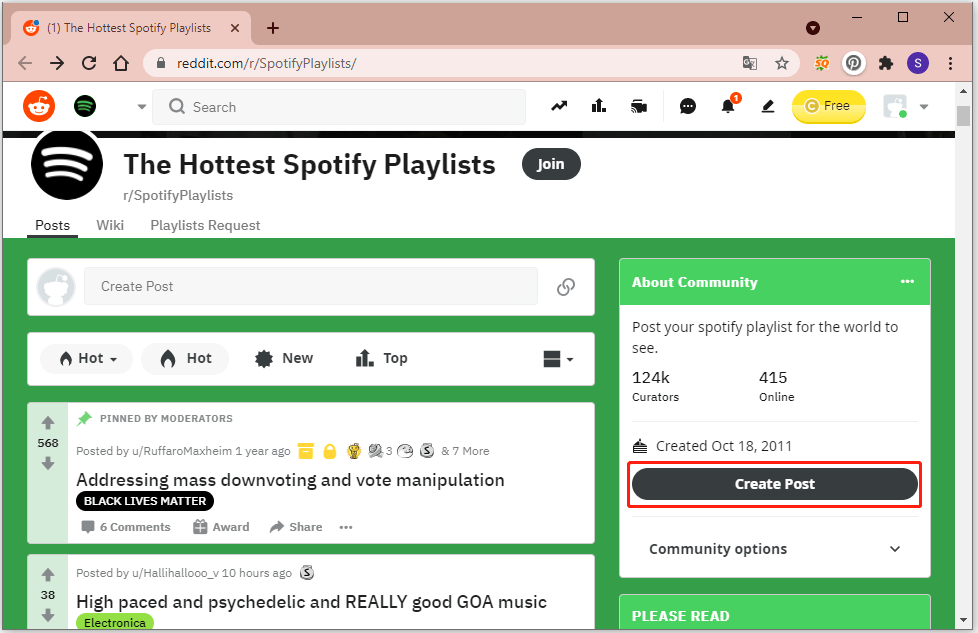978x633 pixels.
Task: Open the Chrome three-dot menu
Action: click(950, 63)
